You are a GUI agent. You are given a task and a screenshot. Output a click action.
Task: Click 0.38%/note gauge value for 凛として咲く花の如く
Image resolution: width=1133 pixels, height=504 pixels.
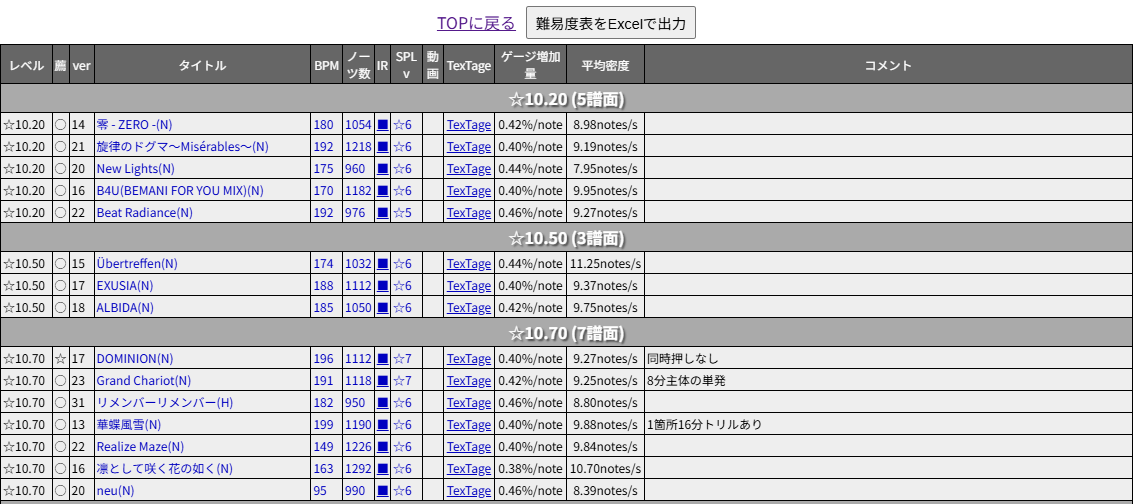[530, 469]
